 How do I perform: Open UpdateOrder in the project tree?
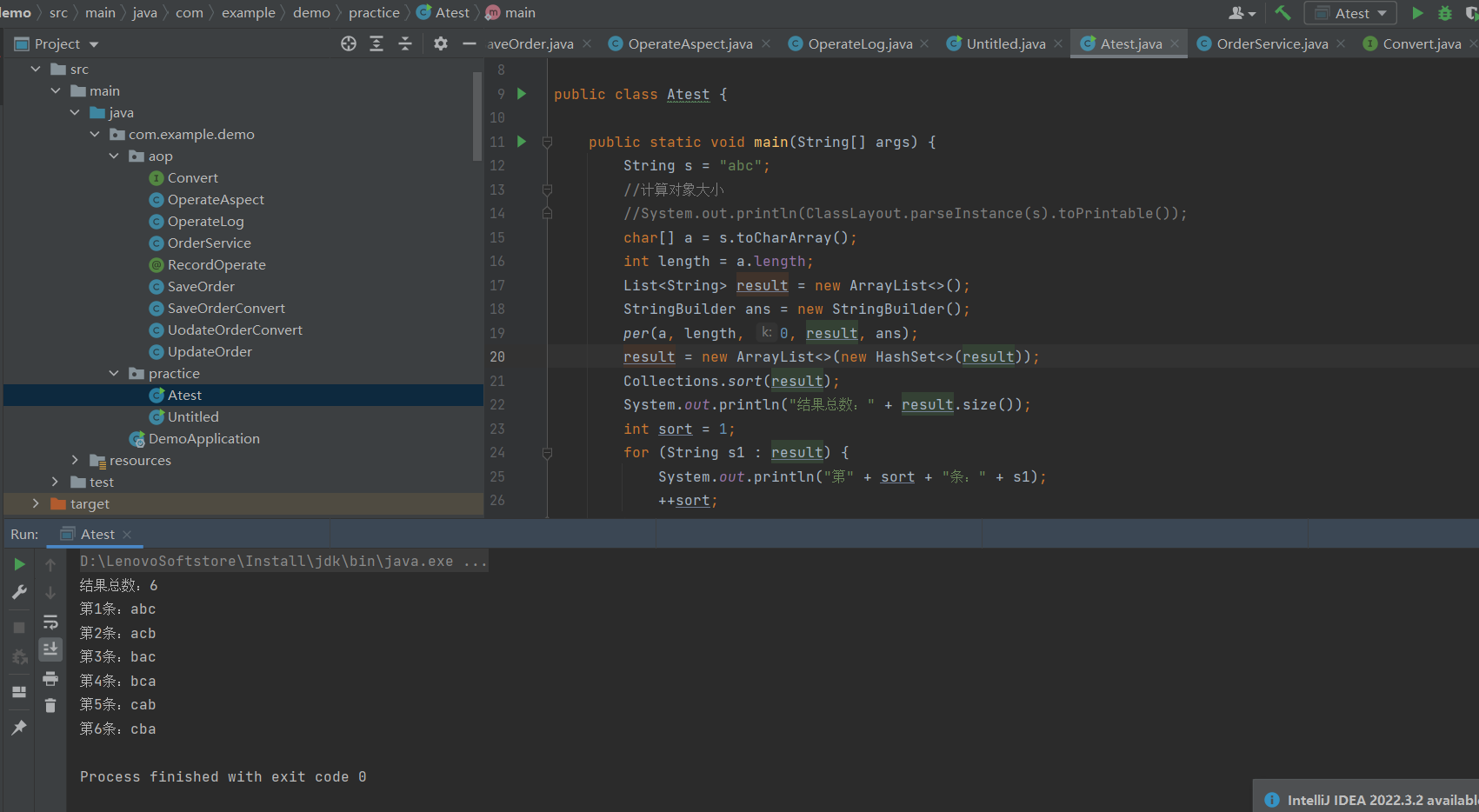tap(210, 351)
